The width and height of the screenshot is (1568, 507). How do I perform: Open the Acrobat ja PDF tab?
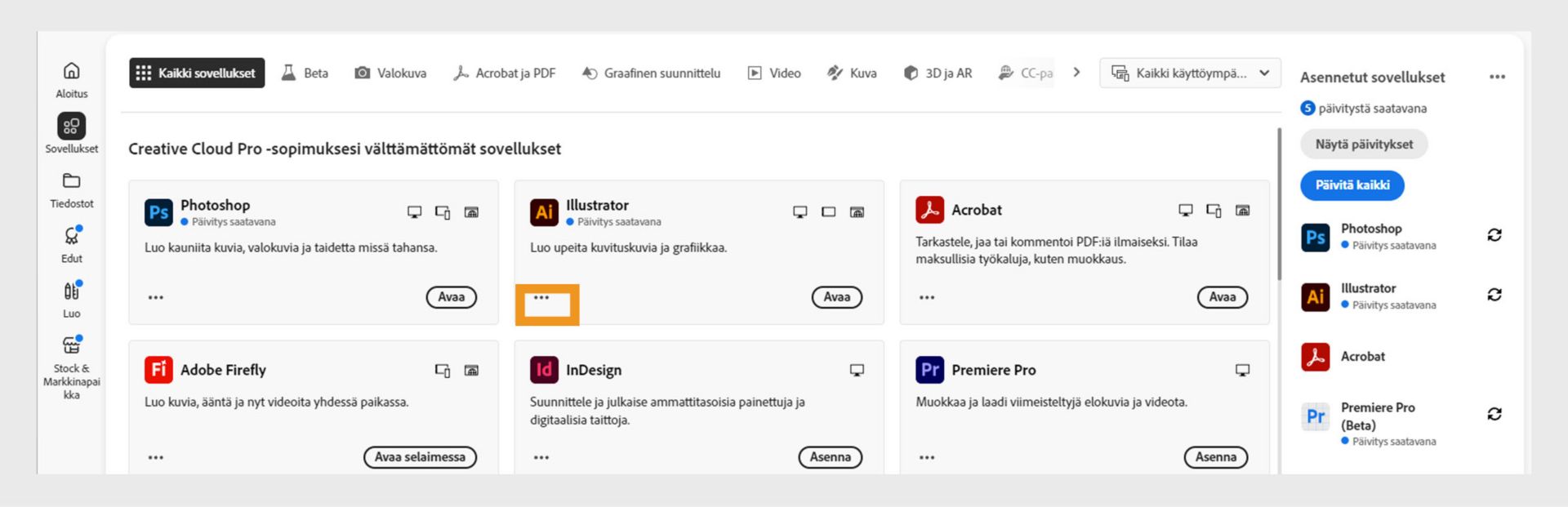(504, 73)
